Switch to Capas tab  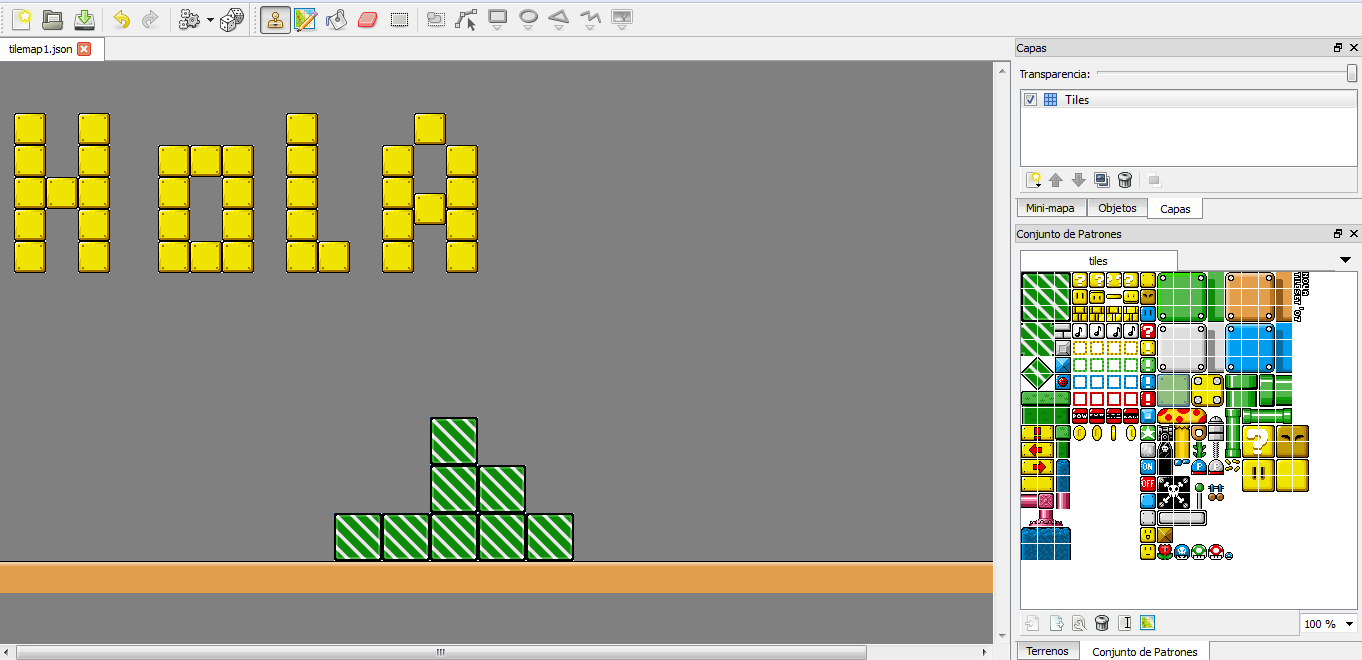(x=1175, y=208)
